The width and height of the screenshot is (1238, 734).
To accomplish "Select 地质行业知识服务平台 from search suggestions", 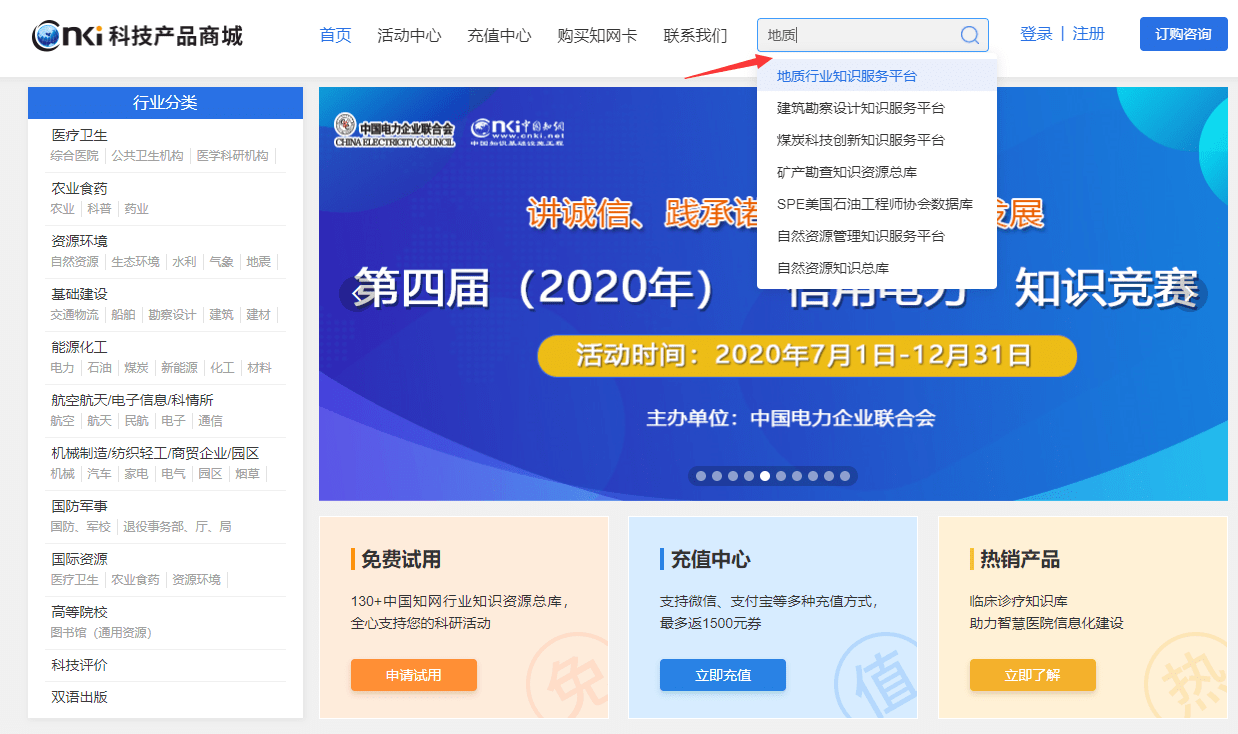I will 847,74.
